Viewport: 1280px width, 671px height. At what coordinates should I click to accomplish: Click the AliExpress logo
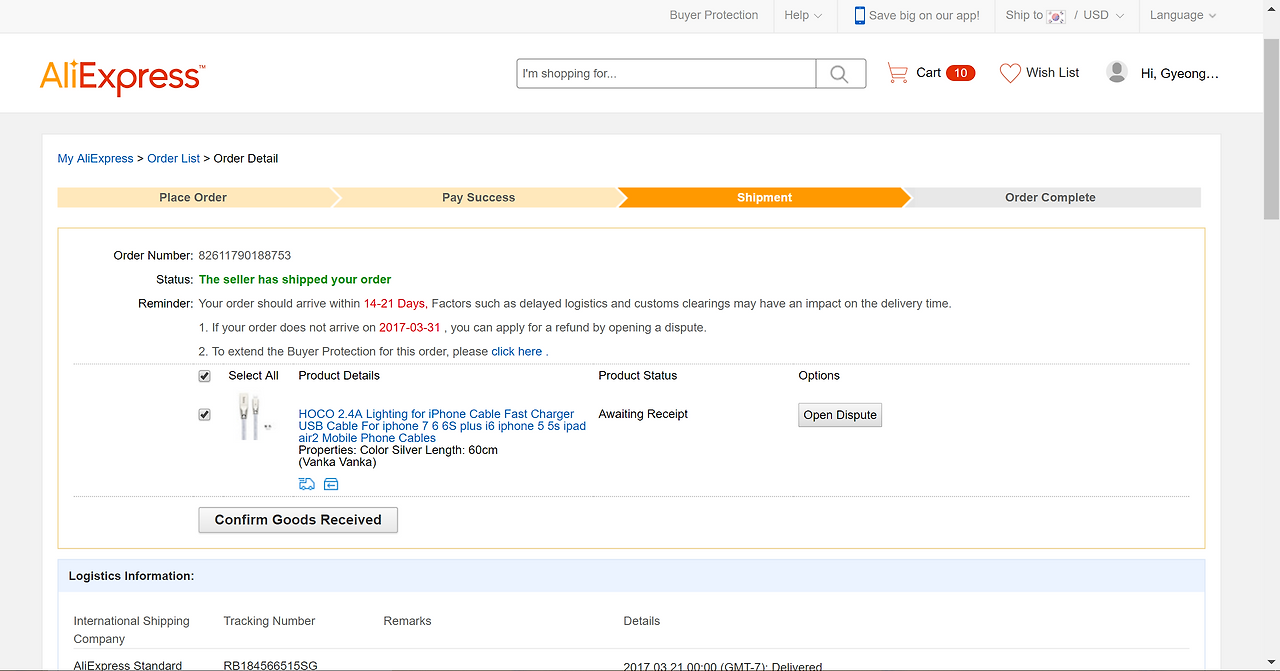pos(122,76)
